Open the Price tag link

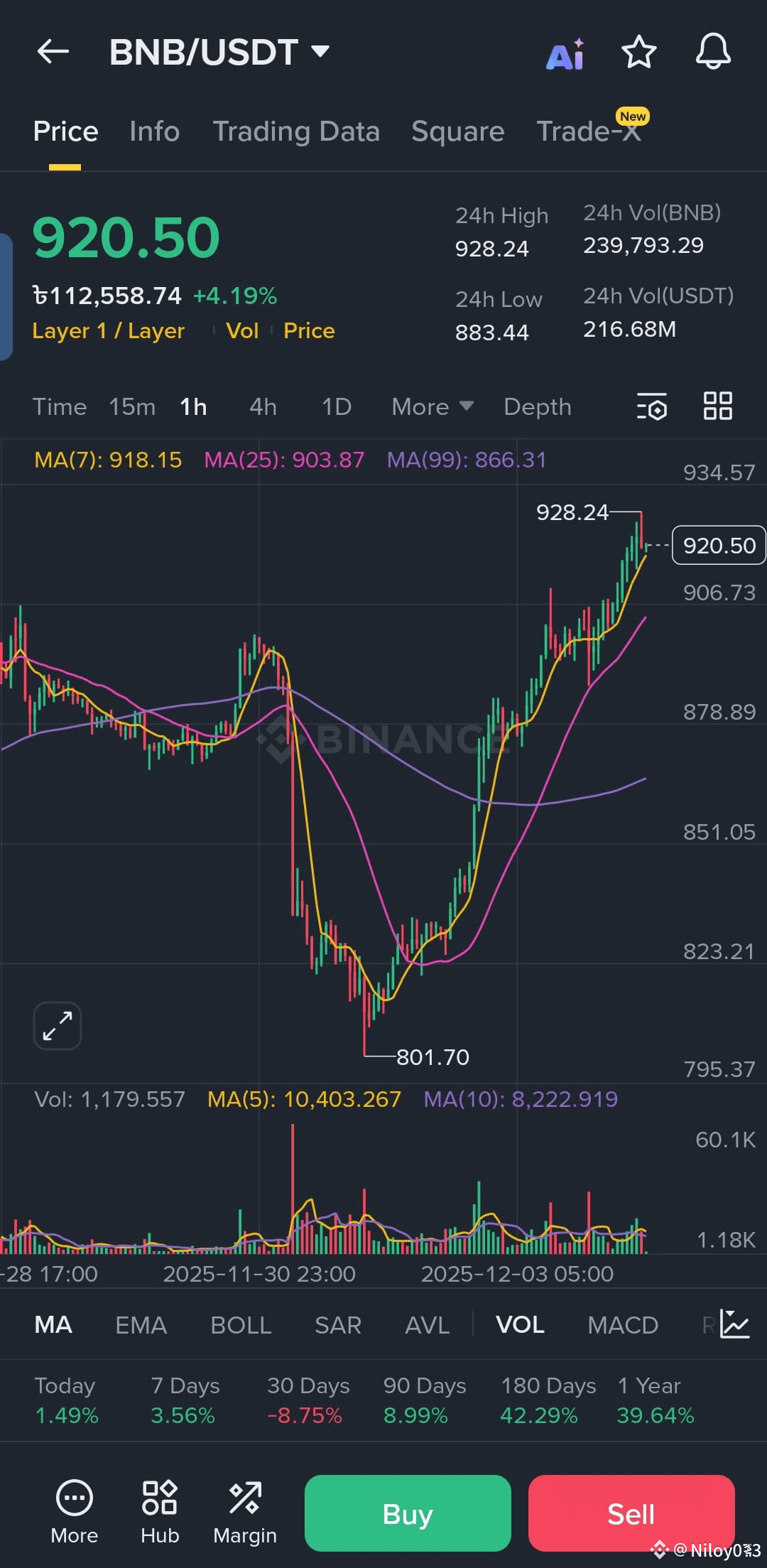click(309, 331)
